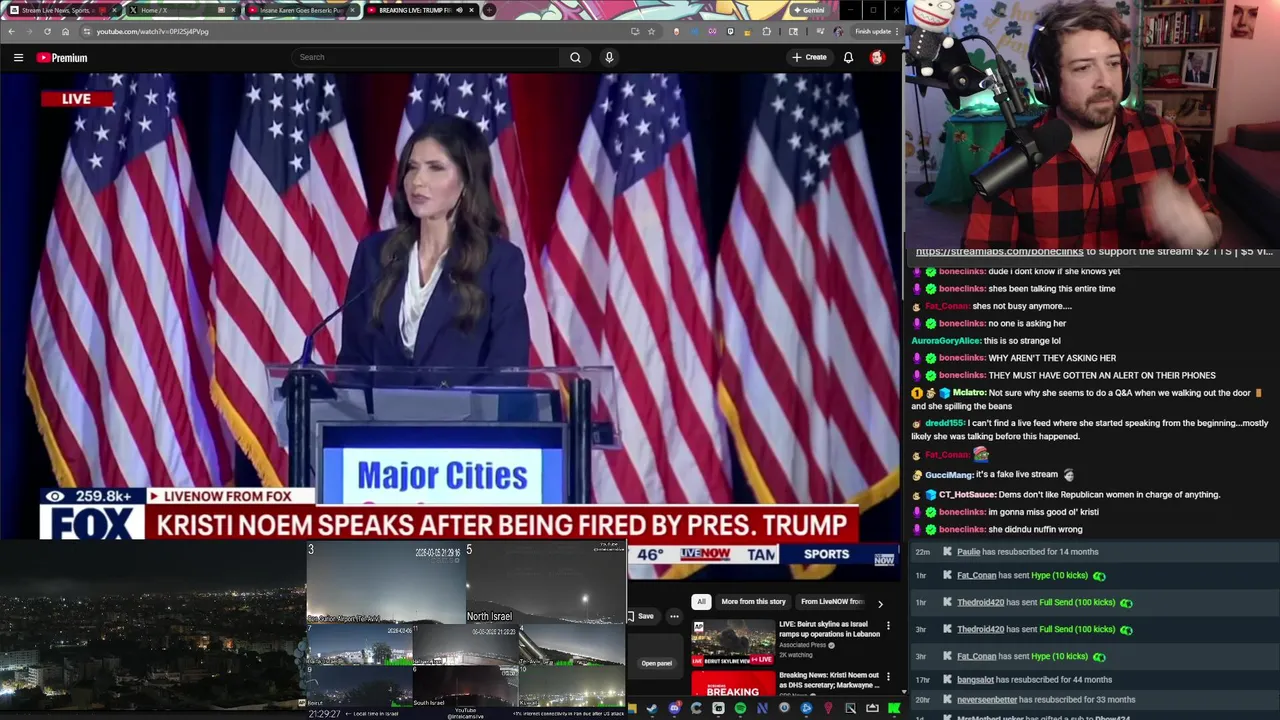This screenshot has width=1280, height=720.
Task: Open the Beirut skyline live video thumbnail
Action: click(x=733, y=642)
